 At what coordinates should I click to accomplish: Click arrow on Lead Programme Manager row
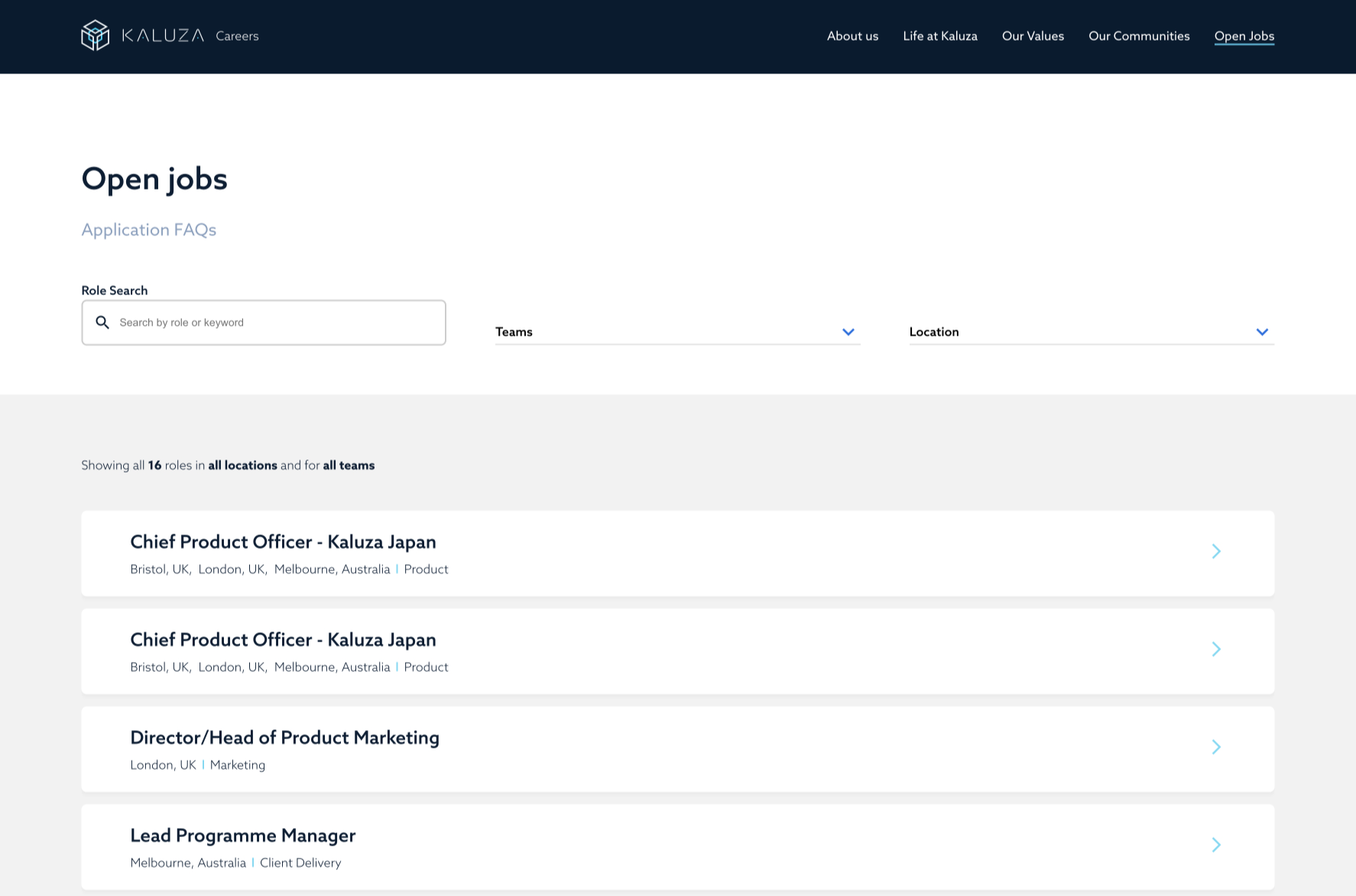(1216, 845)
